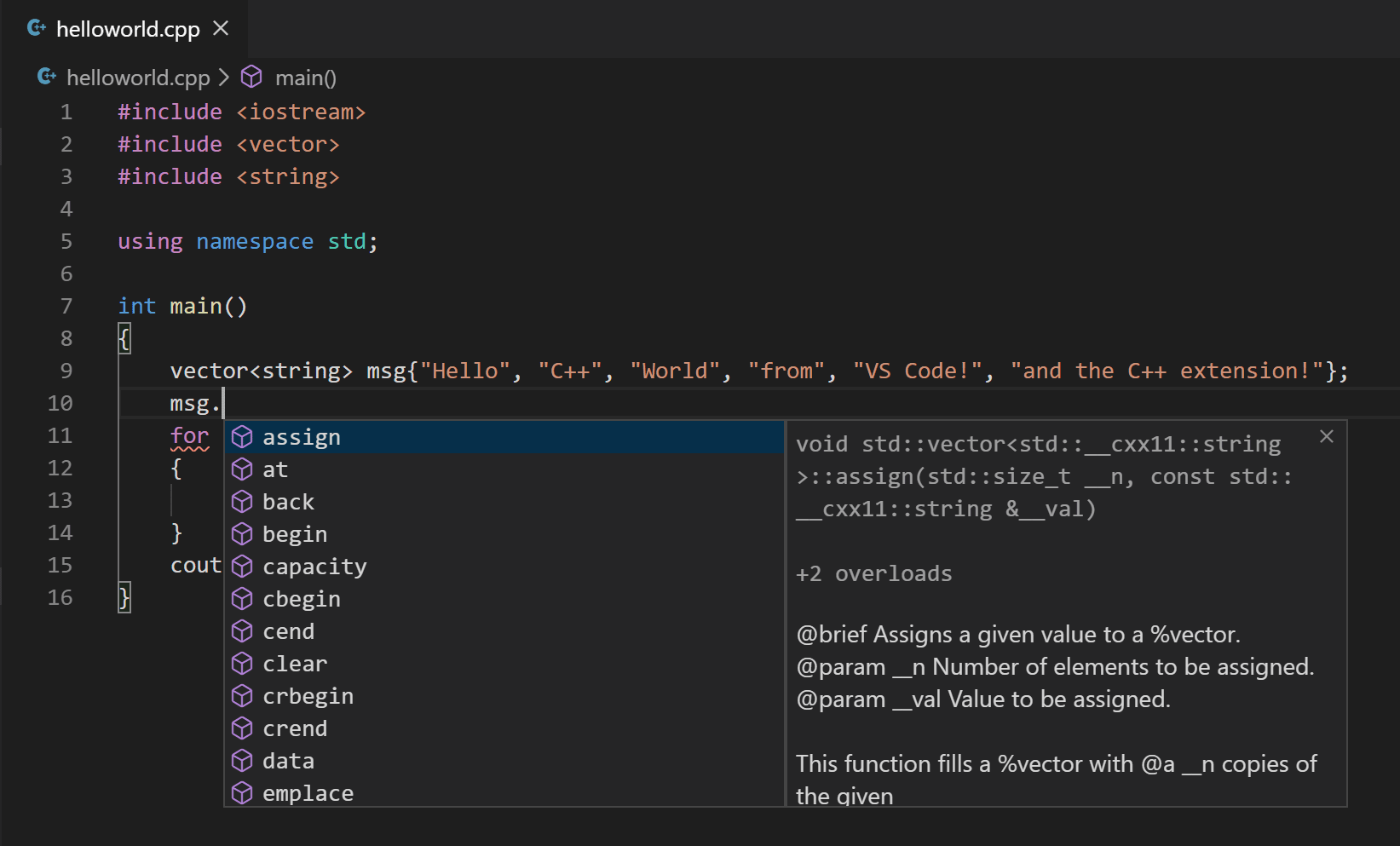Click the cube icon next to emplace
This screenshot has height=846, width=1400.
[x=242, y=792]
